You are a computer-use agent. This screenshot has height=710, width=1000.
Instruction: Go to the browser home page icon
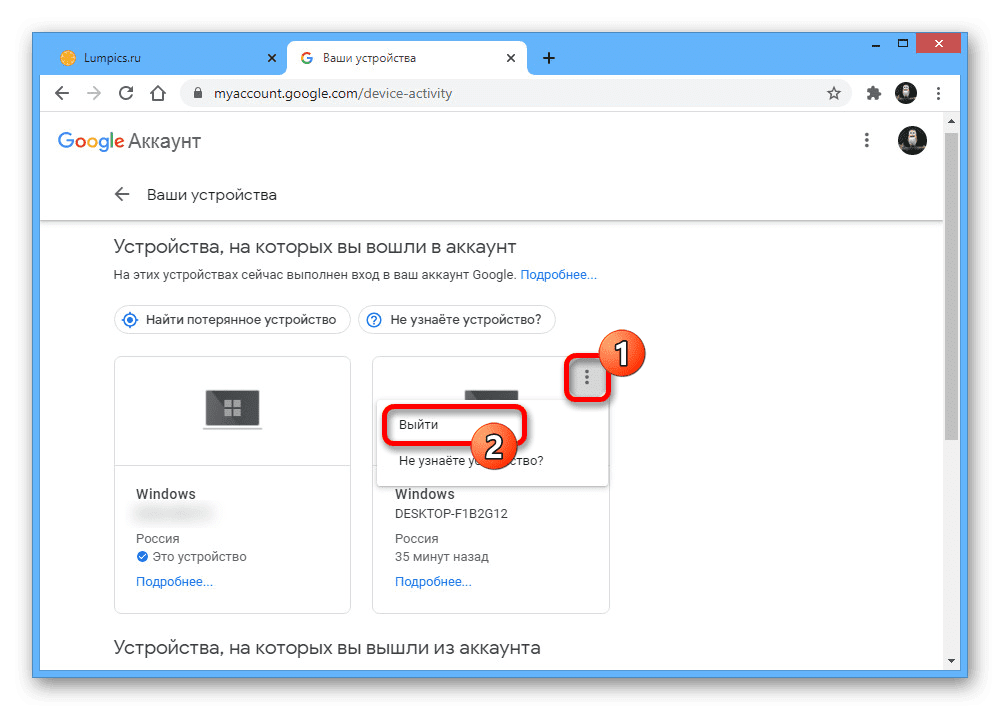click(x=157, y=93)
